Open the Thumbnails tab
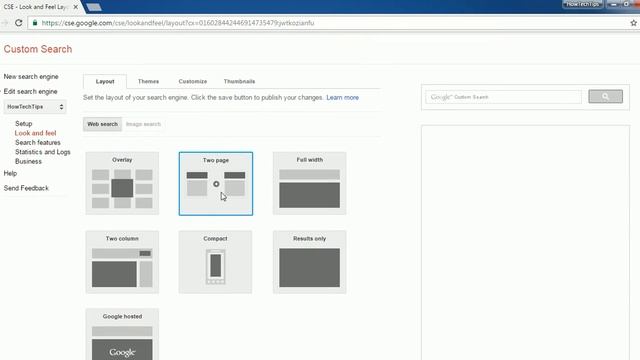 tap(239, 81)
